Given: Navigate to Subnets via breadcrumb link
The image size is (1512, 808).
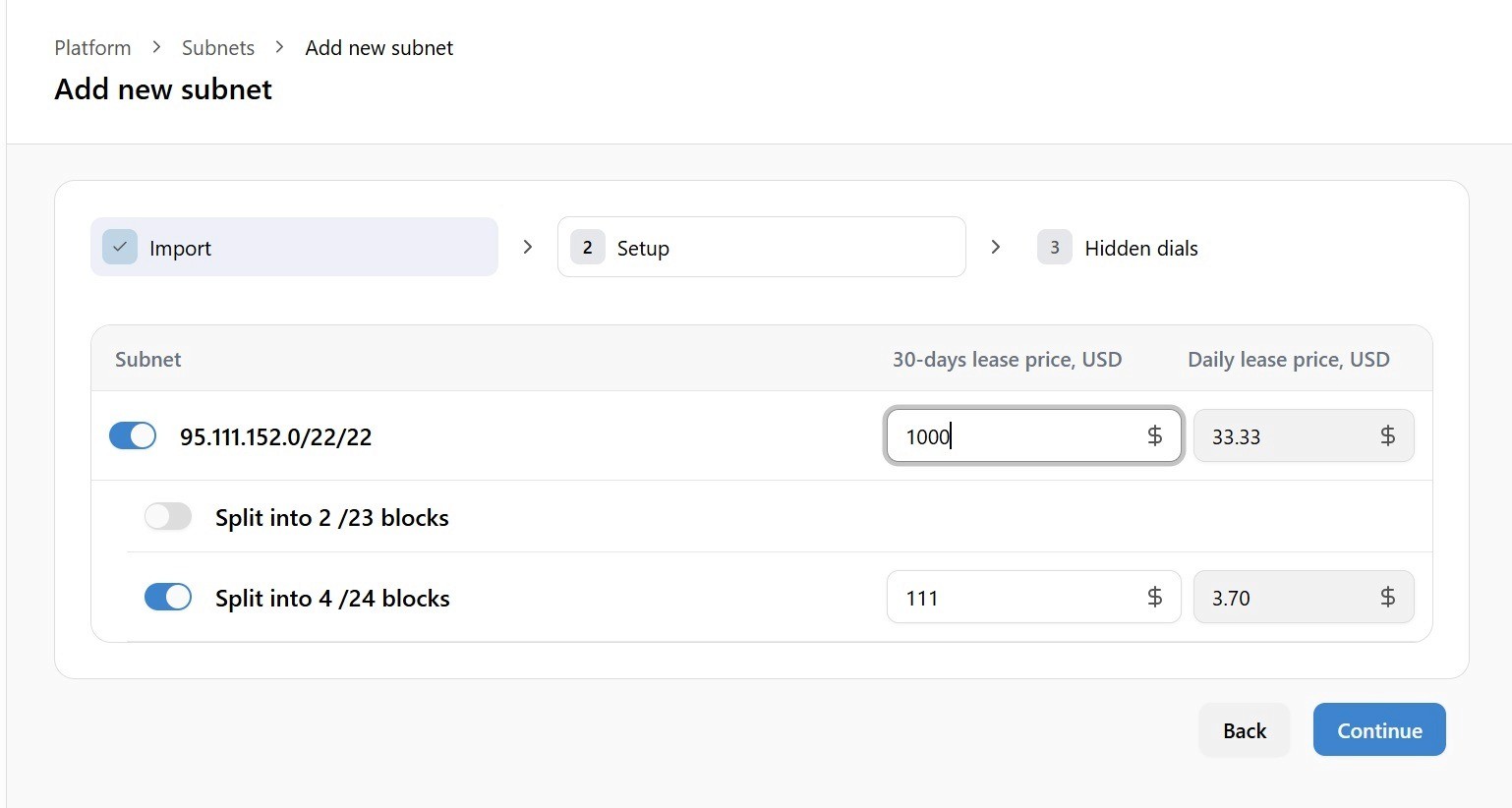Looking at the screenshot, I should pos(217,46).
